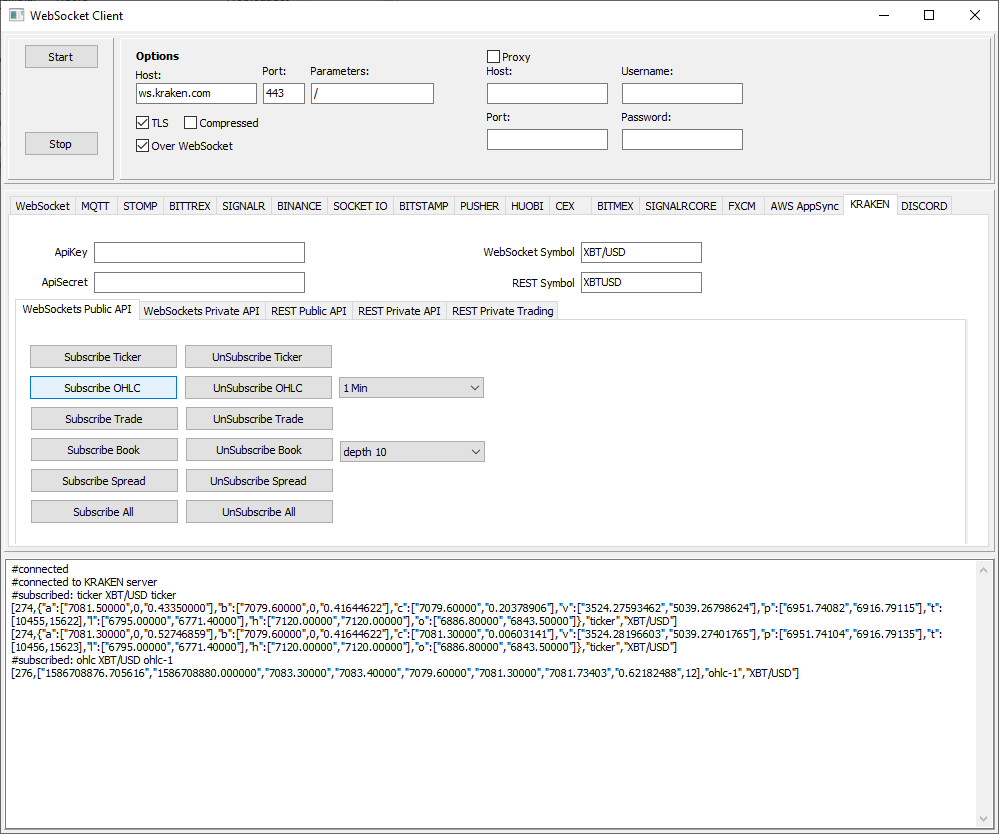Open the PUSHER tab

[480, 206]
